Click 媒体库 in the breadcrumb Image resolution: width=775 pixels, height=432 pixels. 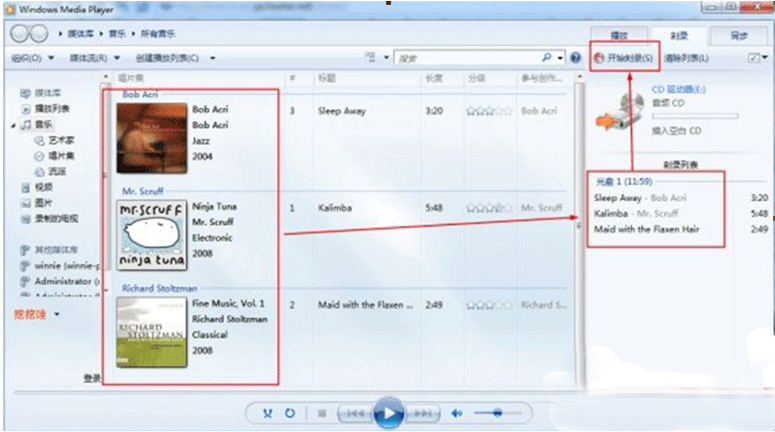click(80, 34)
